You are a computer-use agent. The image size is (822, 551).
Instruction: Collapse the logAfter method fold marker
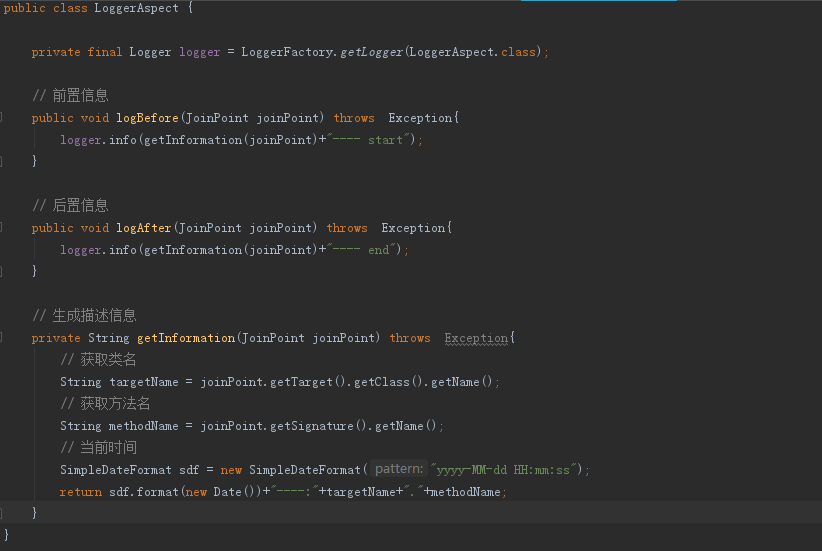(x=3, y=228)
